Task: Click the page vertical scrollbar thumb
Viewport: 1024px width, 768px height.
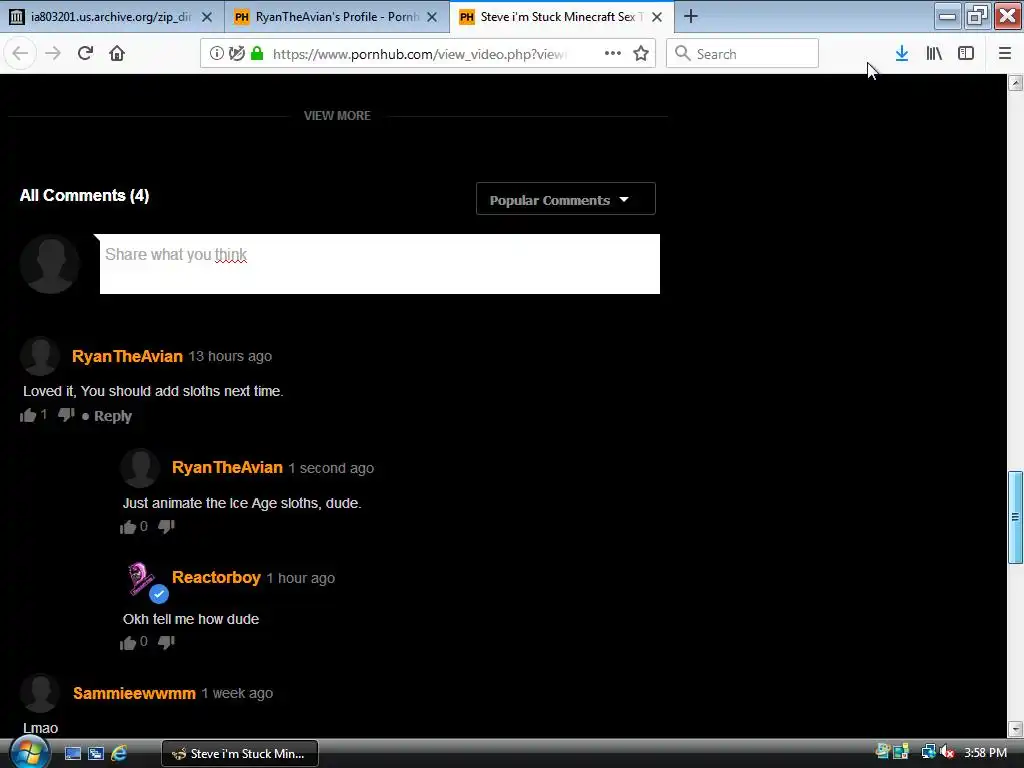Action: [1015, 517]
